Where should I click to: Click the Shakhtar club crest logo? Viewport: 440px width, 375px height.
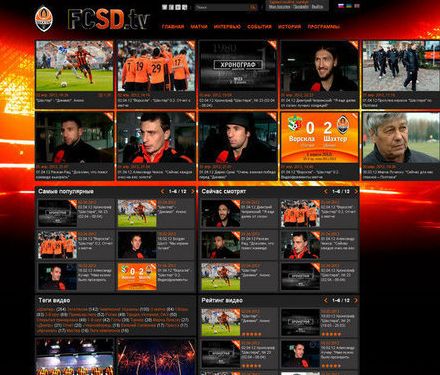tap(44, 19)
